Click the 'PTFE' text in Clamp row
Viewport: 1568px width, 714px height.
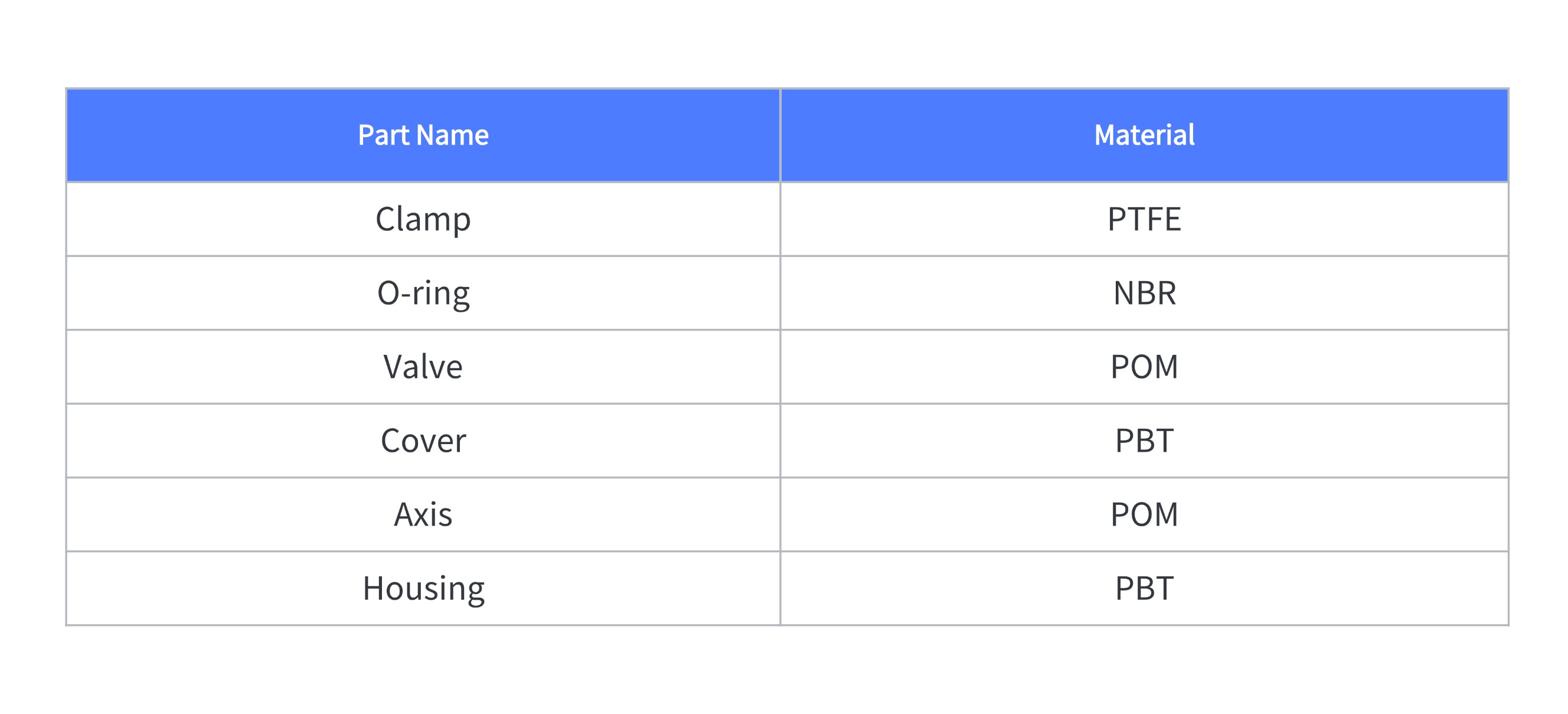click(1144, 219)
